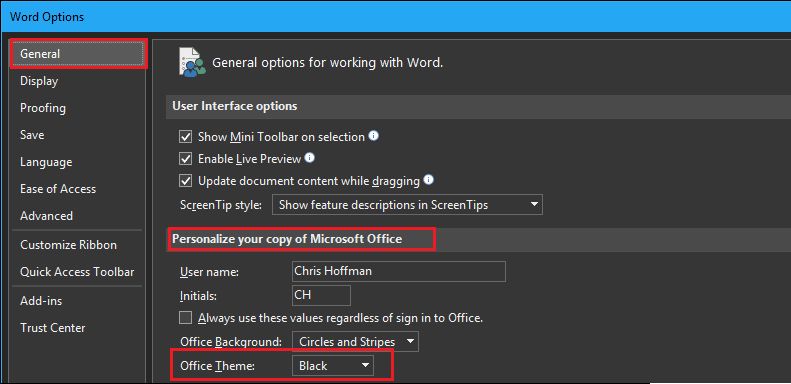Open Quick Access Toolbar settings
This screenshot has width=791, height=384.
[x=77, y=271]
